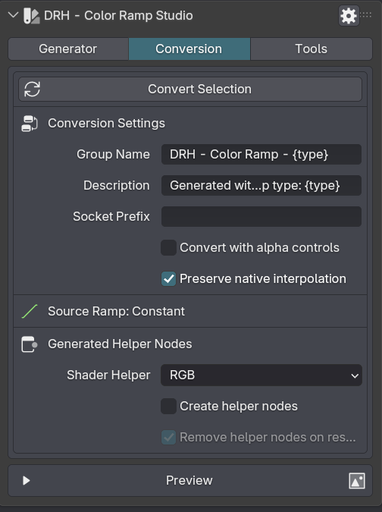Collapse the DRH - Color Ramp Studio panel
Screen dimensions: 382x512
pyautogui.click(x=13, y=15)
